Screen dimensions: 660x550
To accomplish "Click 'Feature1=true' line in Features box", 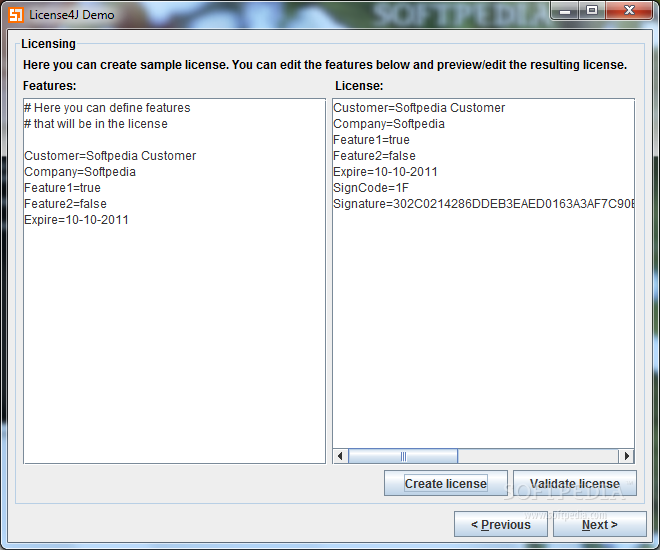I will 62,188.
